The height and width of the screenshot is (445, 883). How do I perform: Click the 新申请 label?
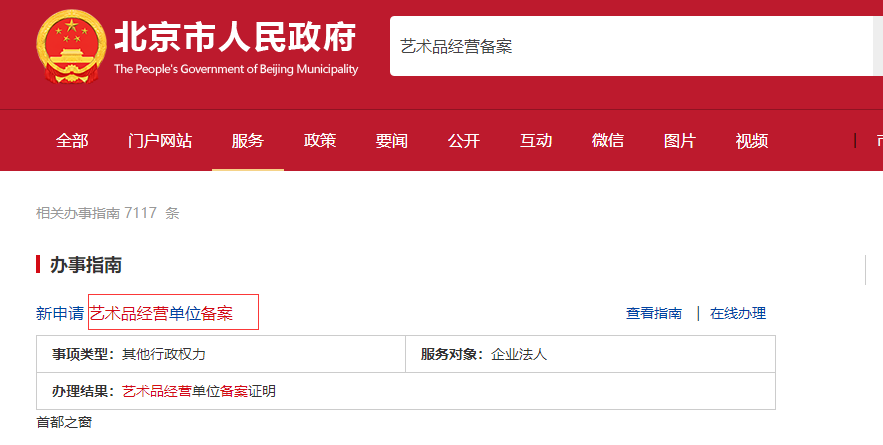point(60,314)
